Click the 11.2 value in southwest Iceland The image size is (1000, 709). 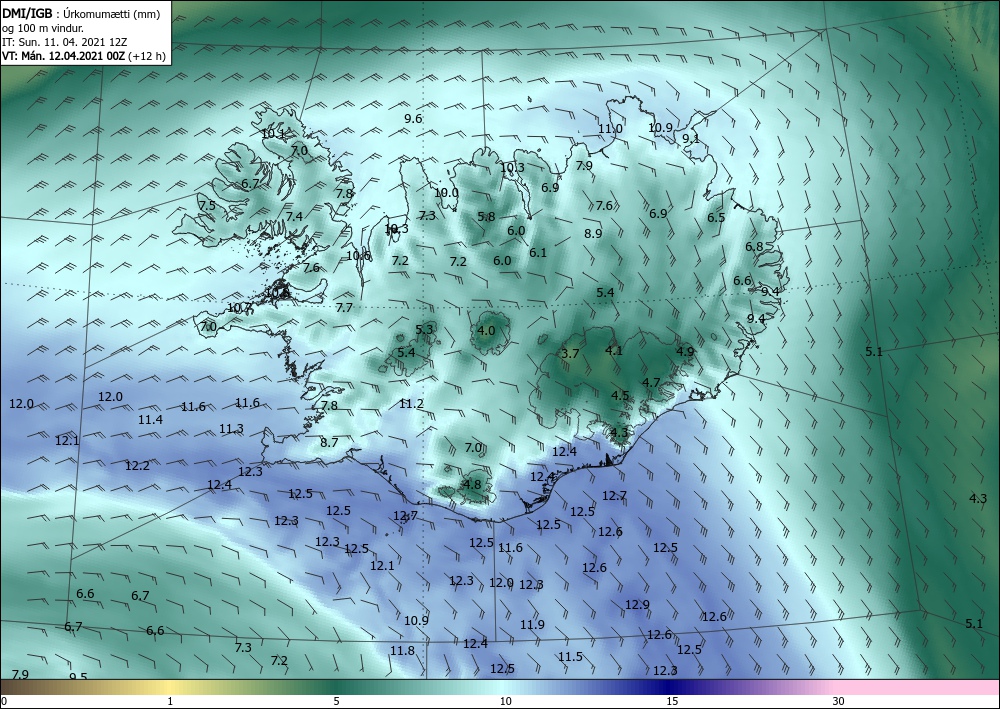(x=411, y=404)
